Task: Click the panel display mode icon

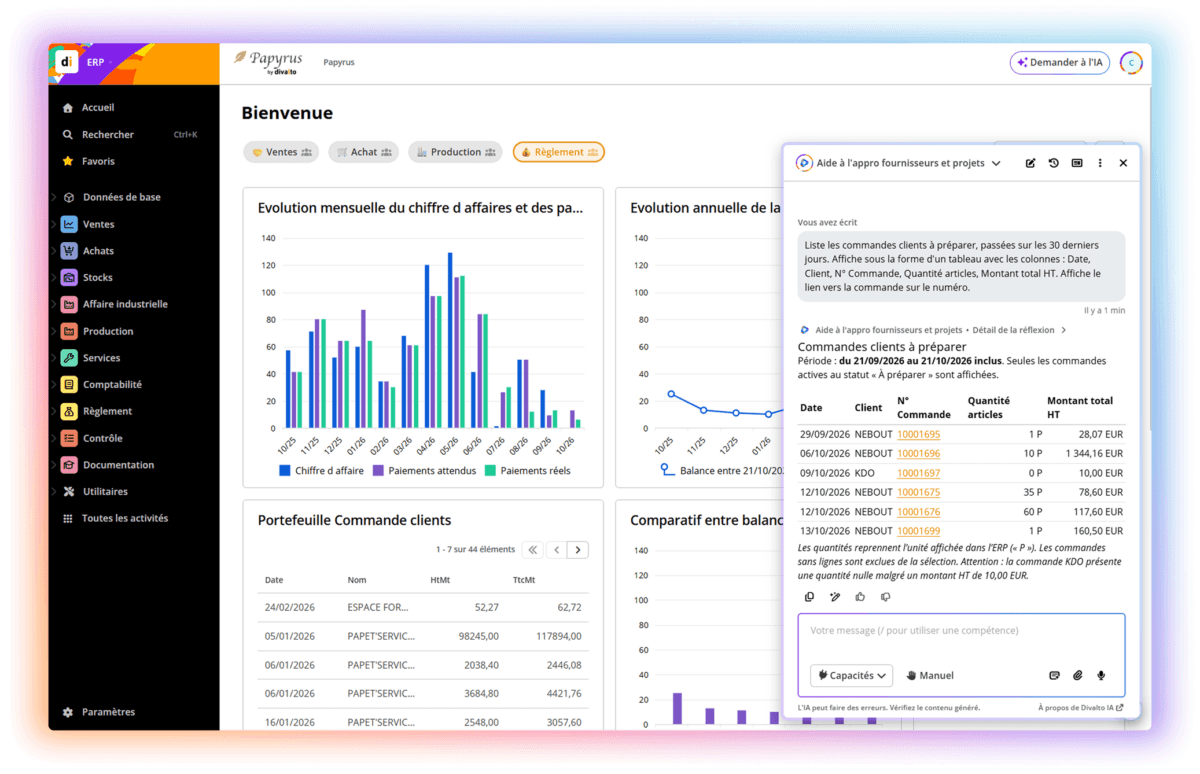Action: coord(1077,163)
